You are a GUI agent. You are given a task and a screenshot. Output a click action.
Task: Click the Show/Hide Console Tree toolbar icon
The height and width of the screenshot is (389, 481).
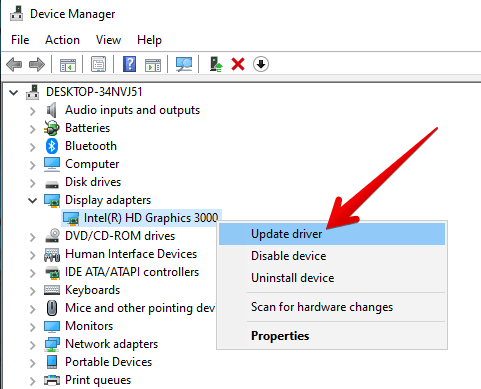pos(68,64)
